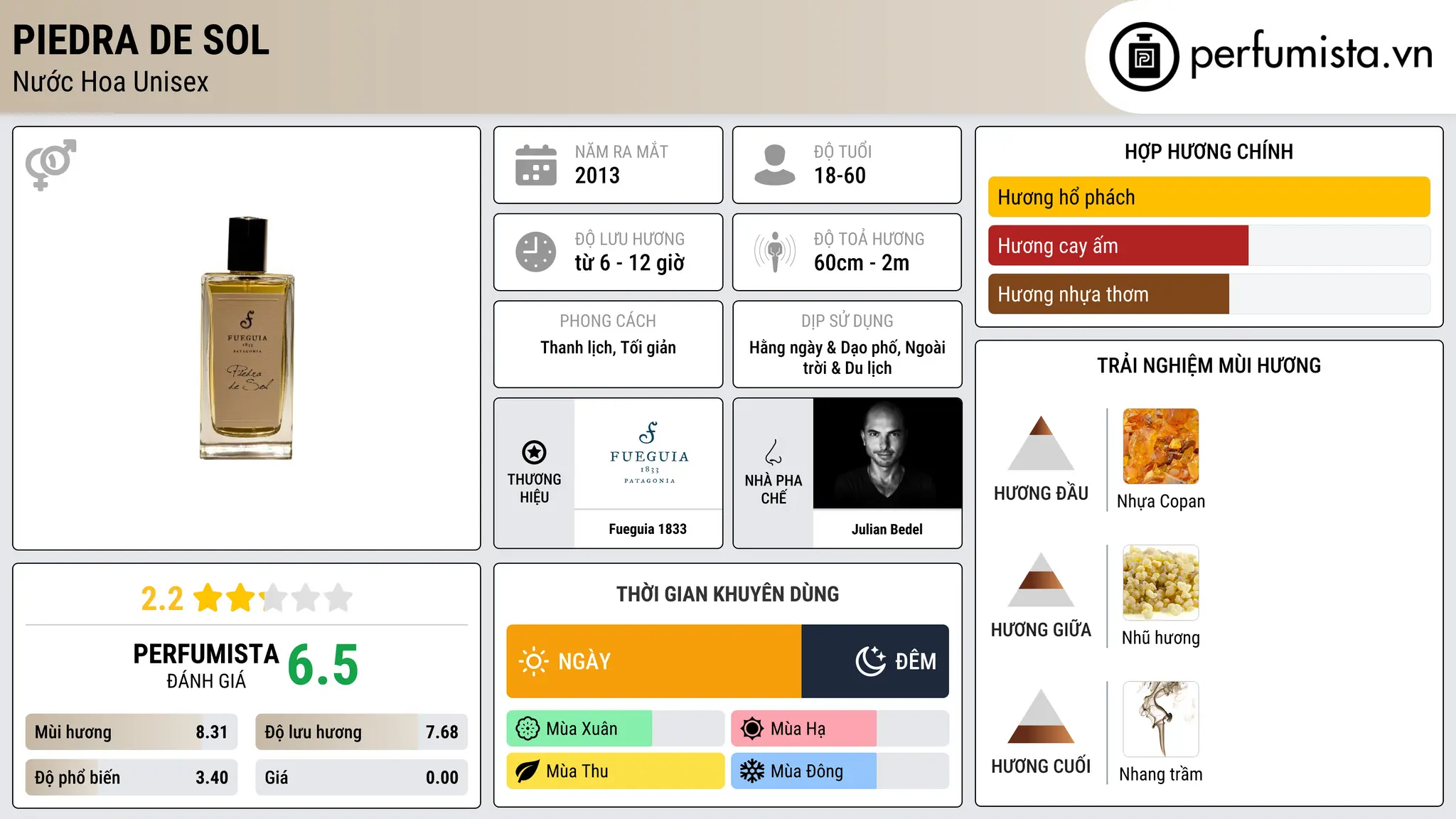Click the star rating row beside 2.2
Viewport: 1456px width, 819px height.
coord(273,598)
